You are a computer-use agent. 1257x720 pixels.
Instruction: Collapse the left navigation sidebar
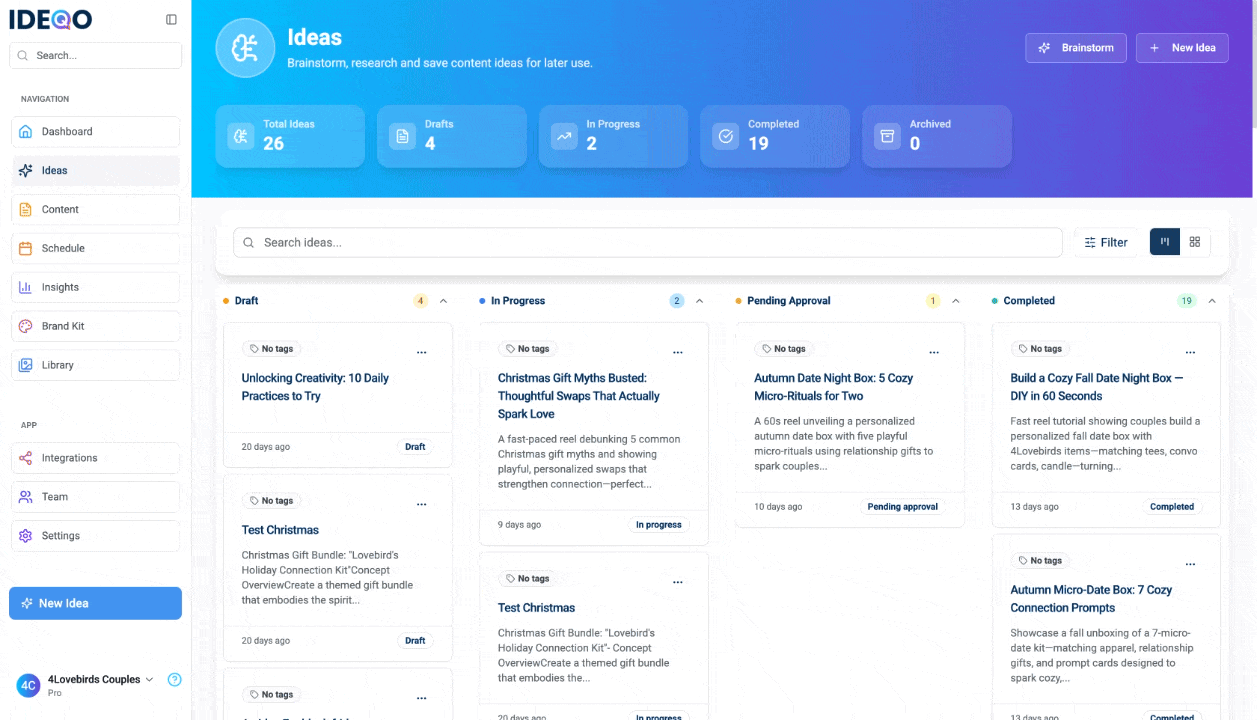click(x=171, y=18)
